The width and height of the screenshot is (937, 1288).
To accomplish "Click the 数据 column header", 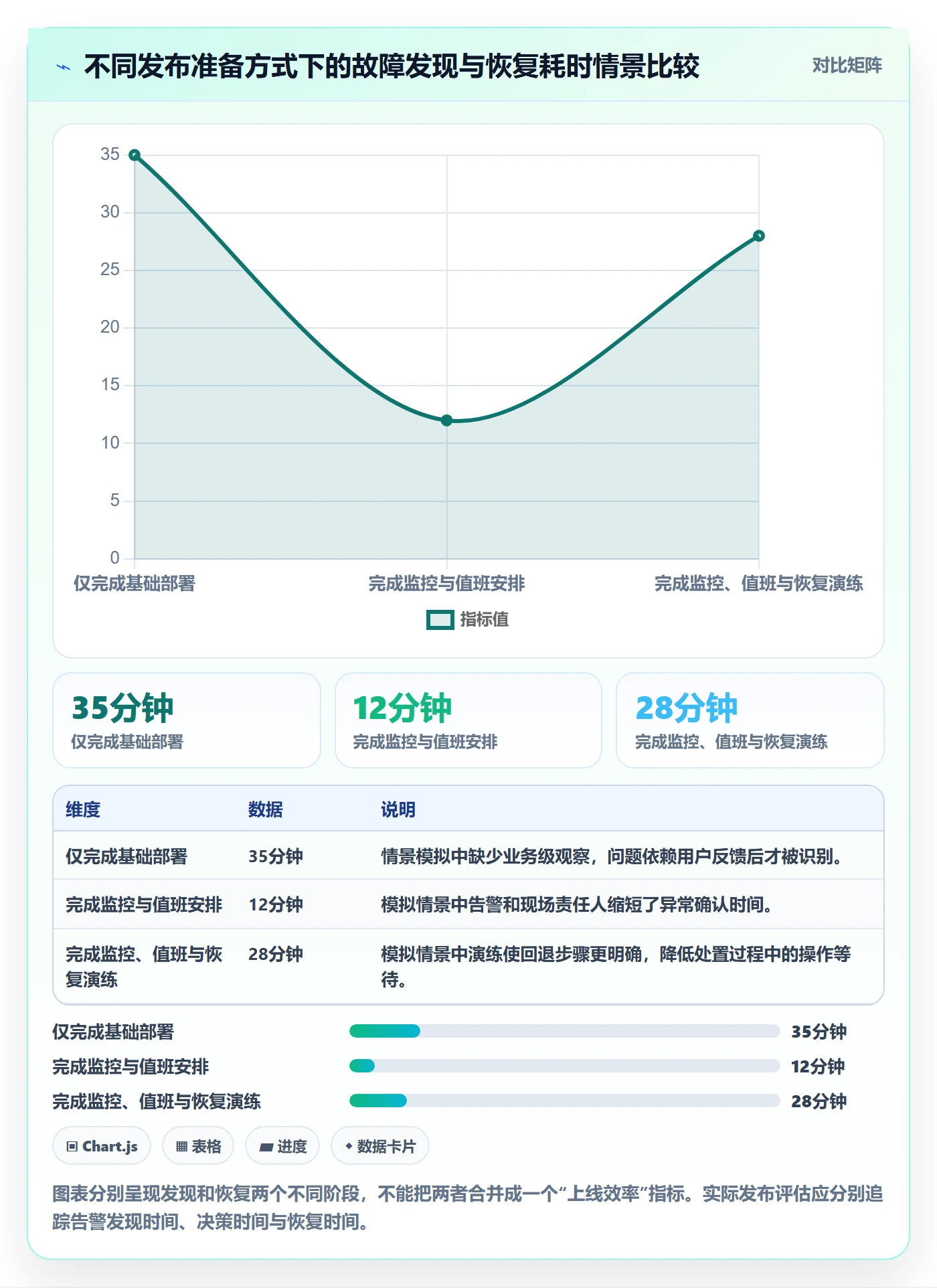I will point(265,810).
